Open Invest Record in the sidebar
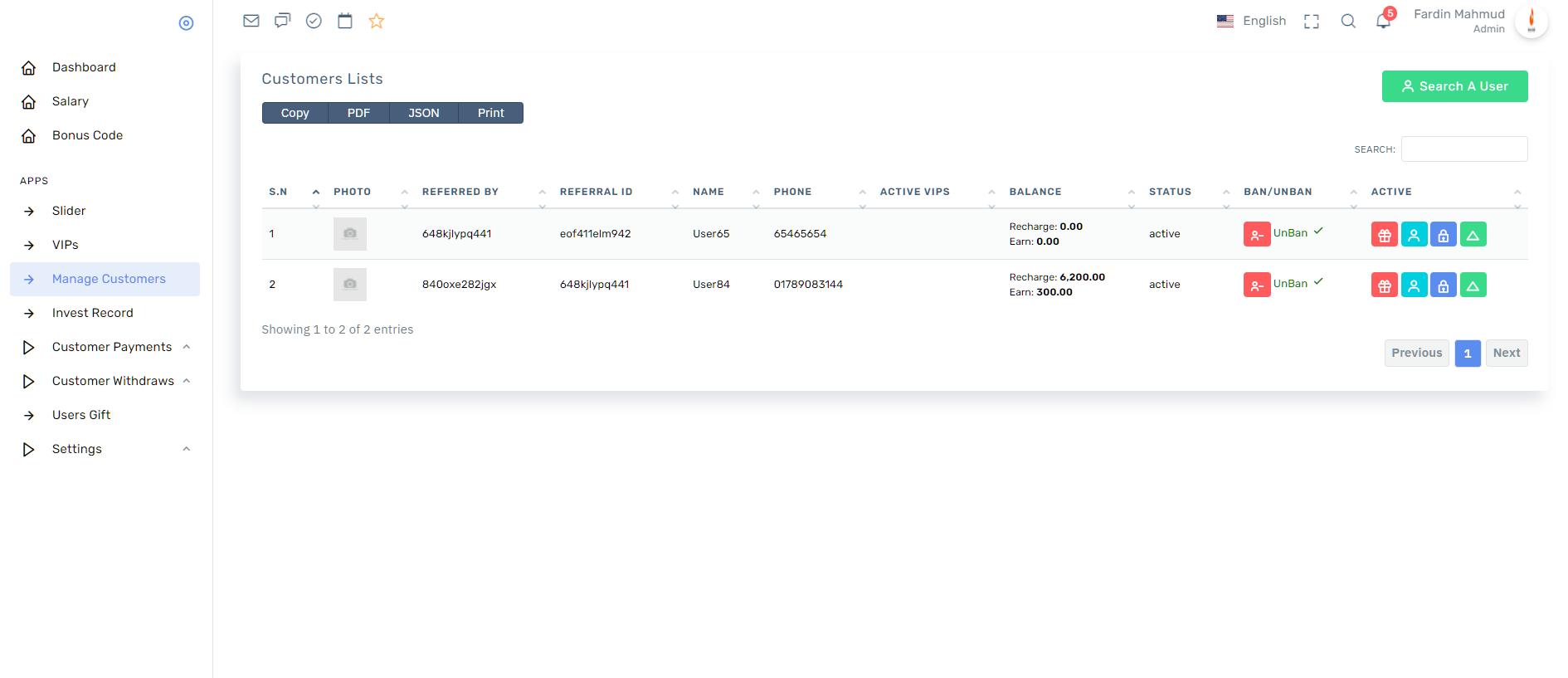 [x=92, y=313]
